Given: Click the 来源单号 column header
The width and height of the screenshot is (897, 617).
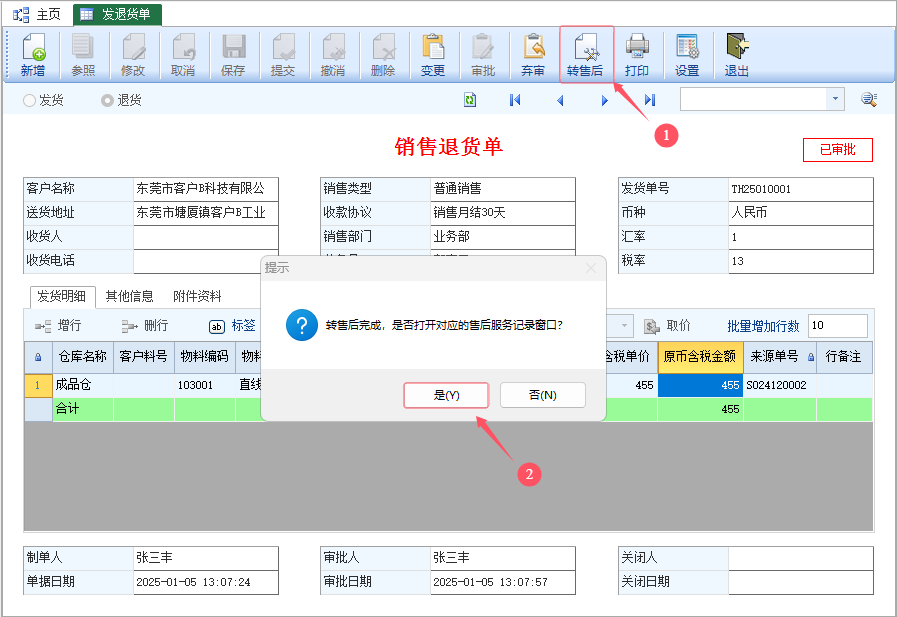Looking at the screenshot, I should [x=780, y=357].
